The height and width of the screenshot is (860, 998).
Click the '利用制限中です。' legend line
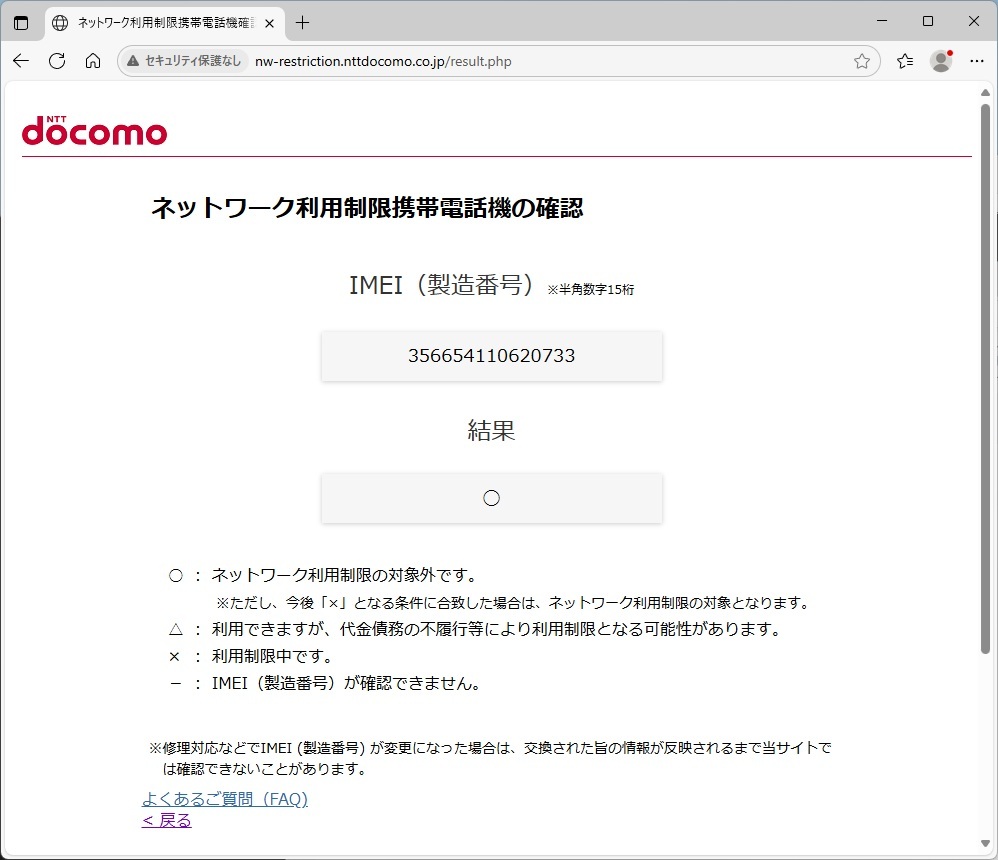point(272,656)
